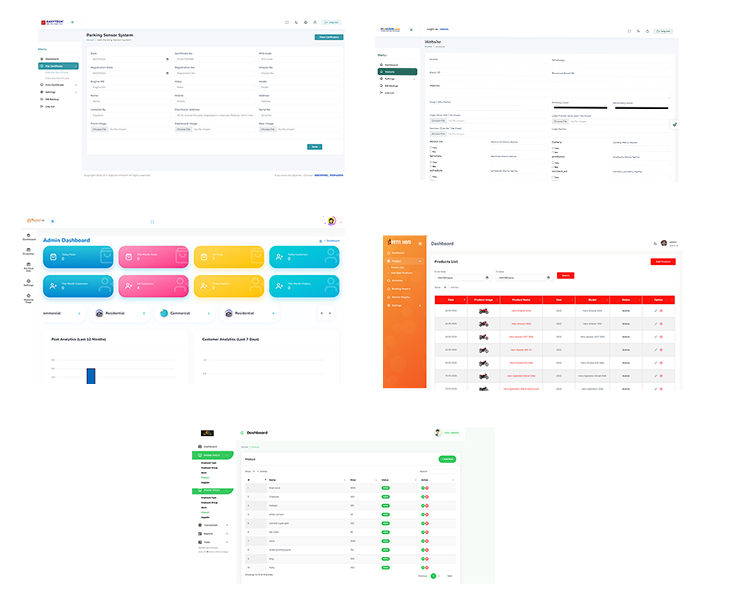Viewport: 750px width, 600px height.
Task: Click green checkmark icon at Website panel edge
Action: (674, 124)
